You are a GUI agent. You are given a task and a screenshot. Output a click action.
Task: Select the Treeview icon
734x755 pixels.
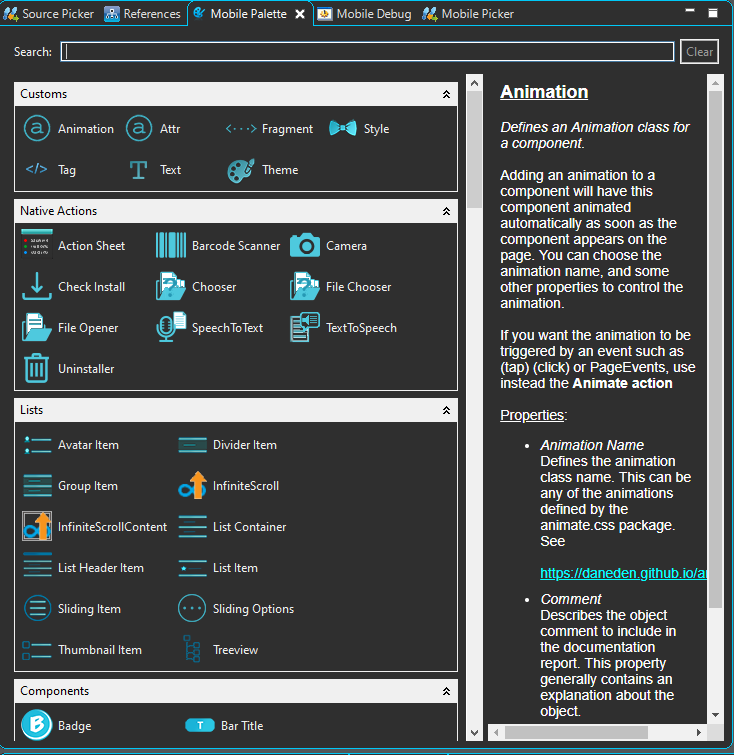point(192,649)
